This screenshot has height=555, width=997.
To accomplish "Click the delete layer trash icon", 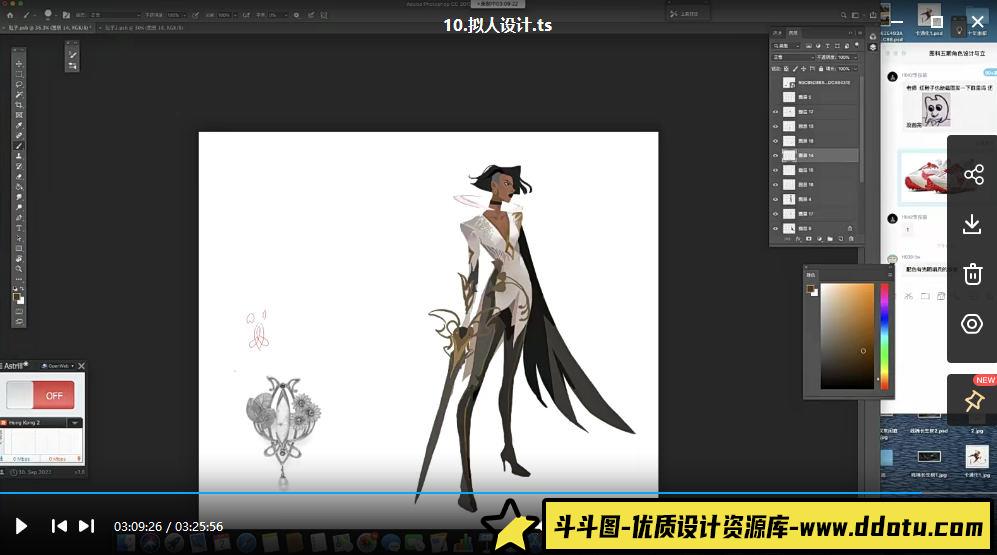I will (850, 238).
